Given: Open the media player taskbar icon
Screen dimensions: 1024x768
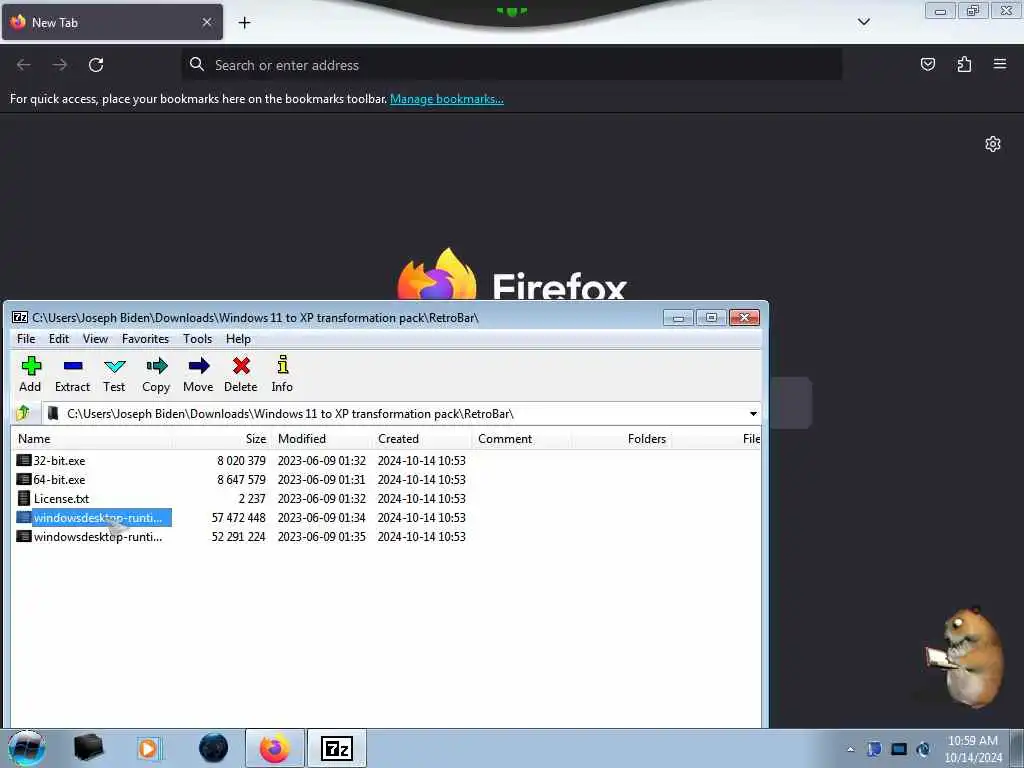Looking at the screenshot, I should [x=149, y=748].
